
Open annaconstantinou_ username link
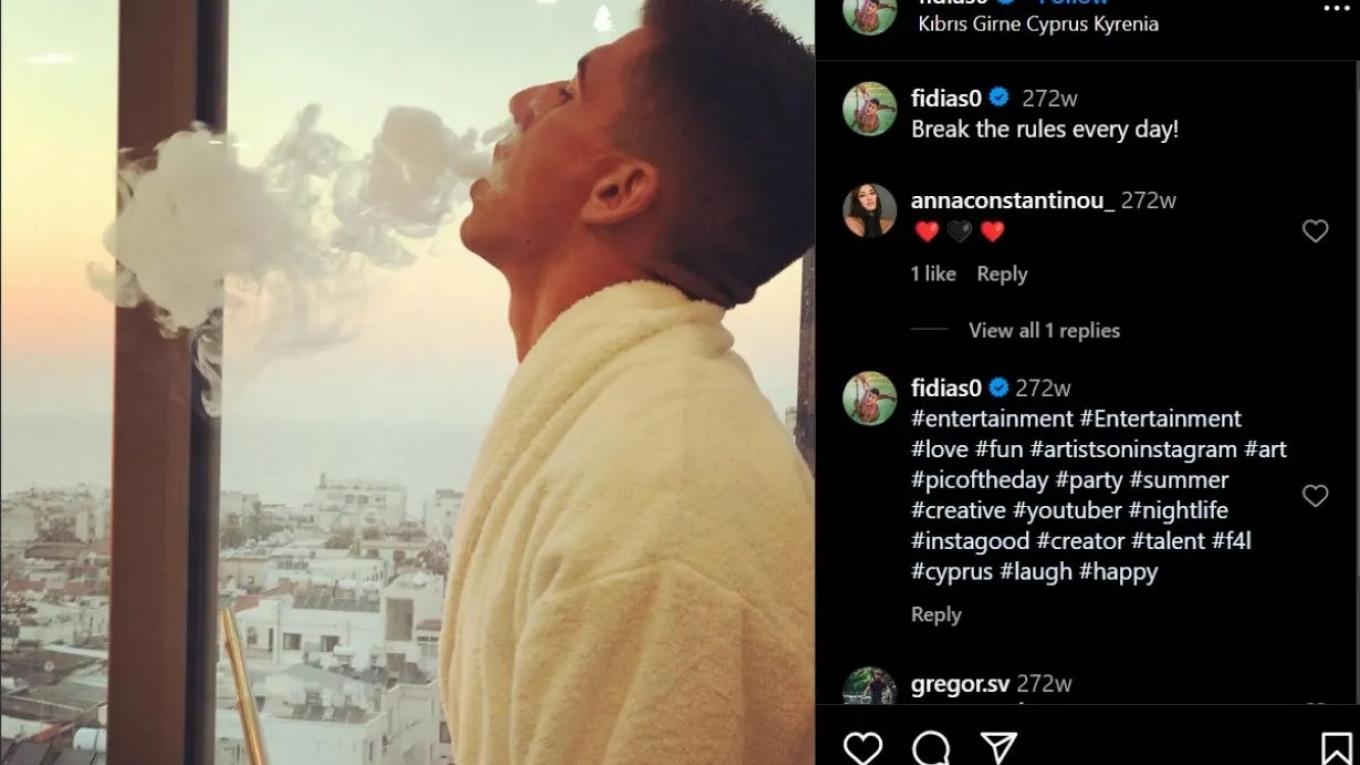tap(1012, 200)
